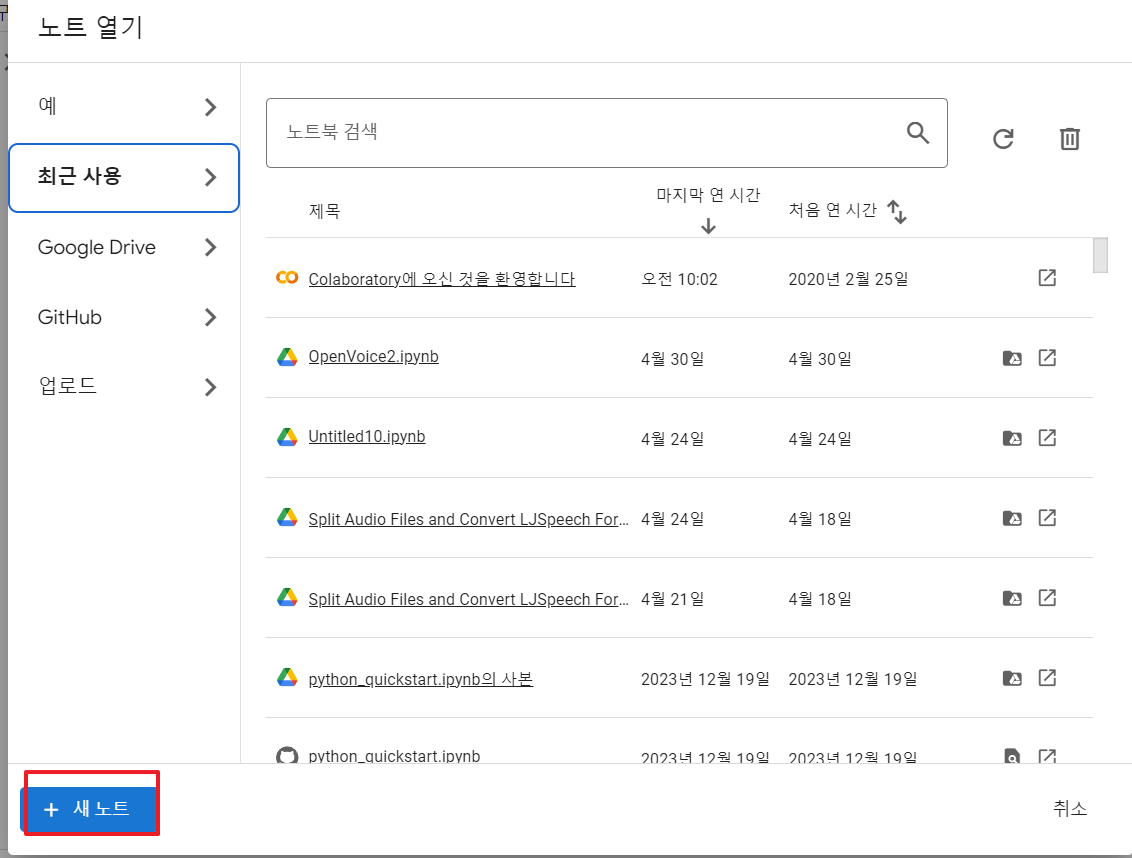The image size is (1132, 858).
Task: Click the 처음 연 시간 header text
Action: coord(832,210)
